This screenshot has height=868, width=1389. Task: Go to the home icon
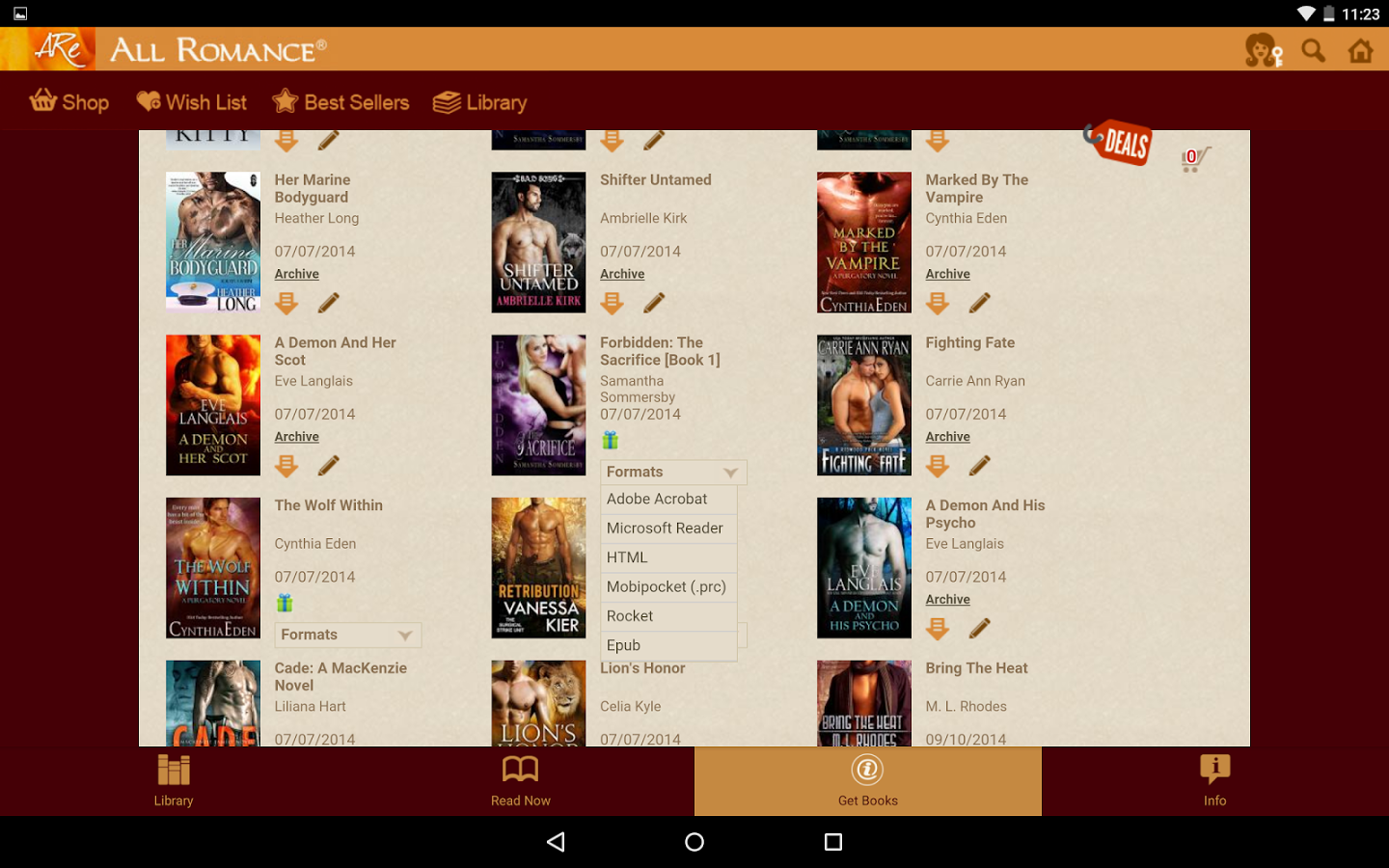coord(1361,50)
